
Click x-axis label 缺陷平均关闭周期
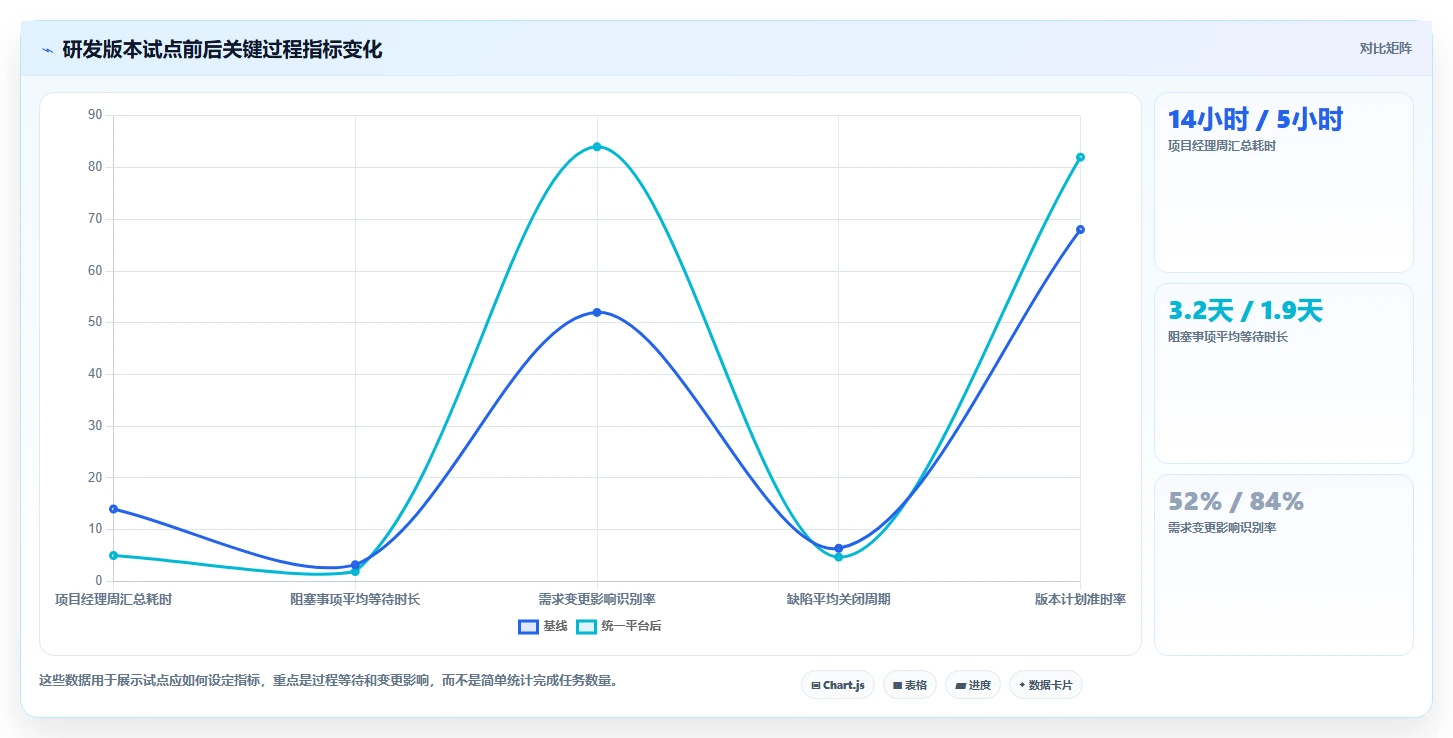(838, 599)
